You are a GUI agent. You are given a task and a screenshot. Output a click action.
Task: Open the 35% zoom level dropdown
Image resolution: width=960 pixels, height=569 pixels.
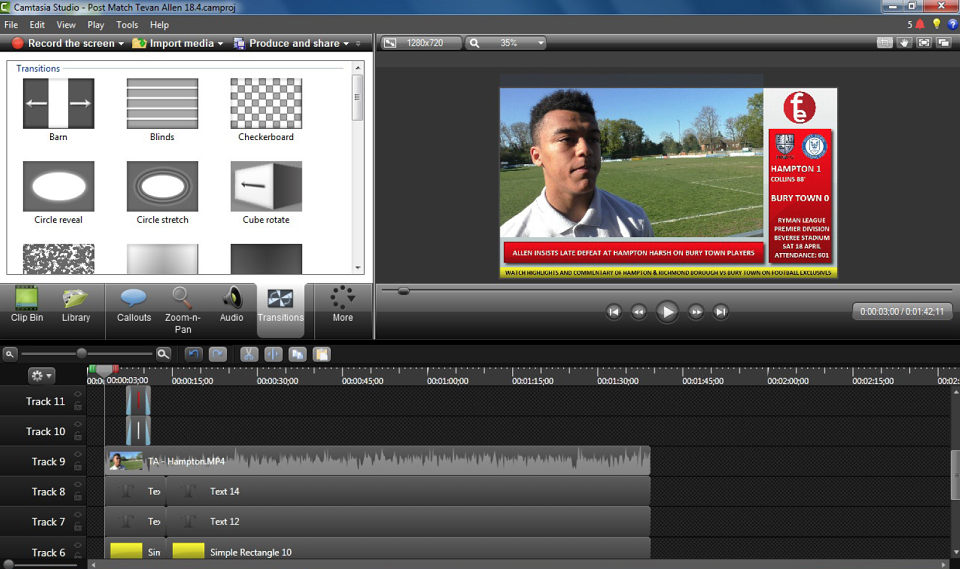[540, 43]
